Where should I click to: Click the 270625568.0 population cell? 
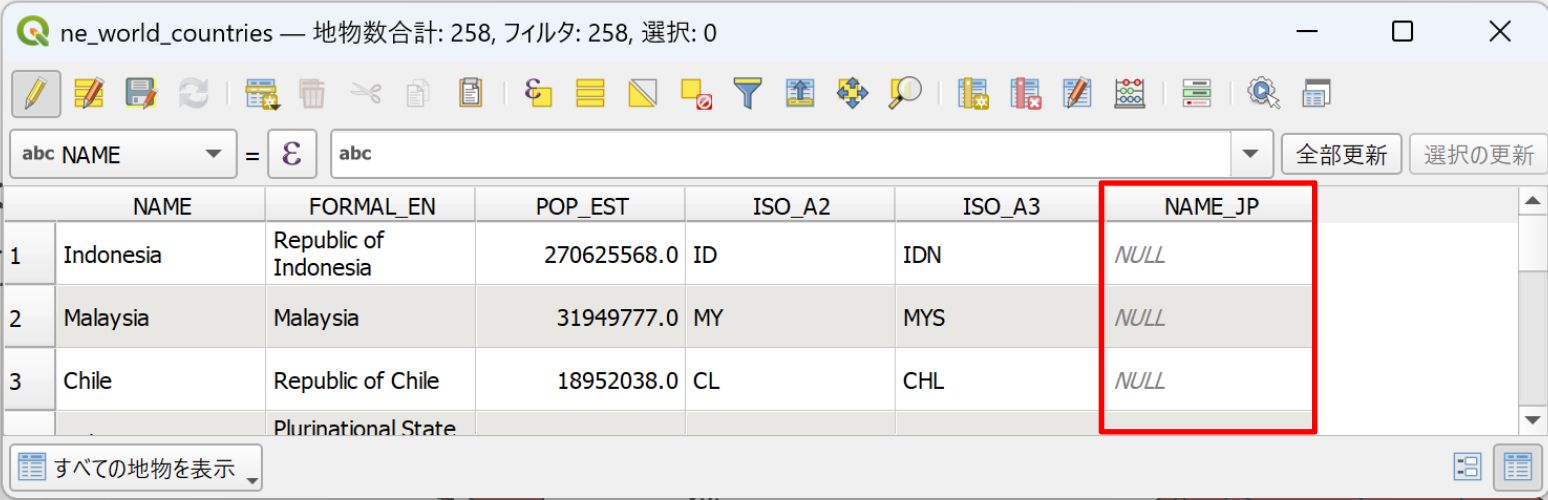point(581,255)
